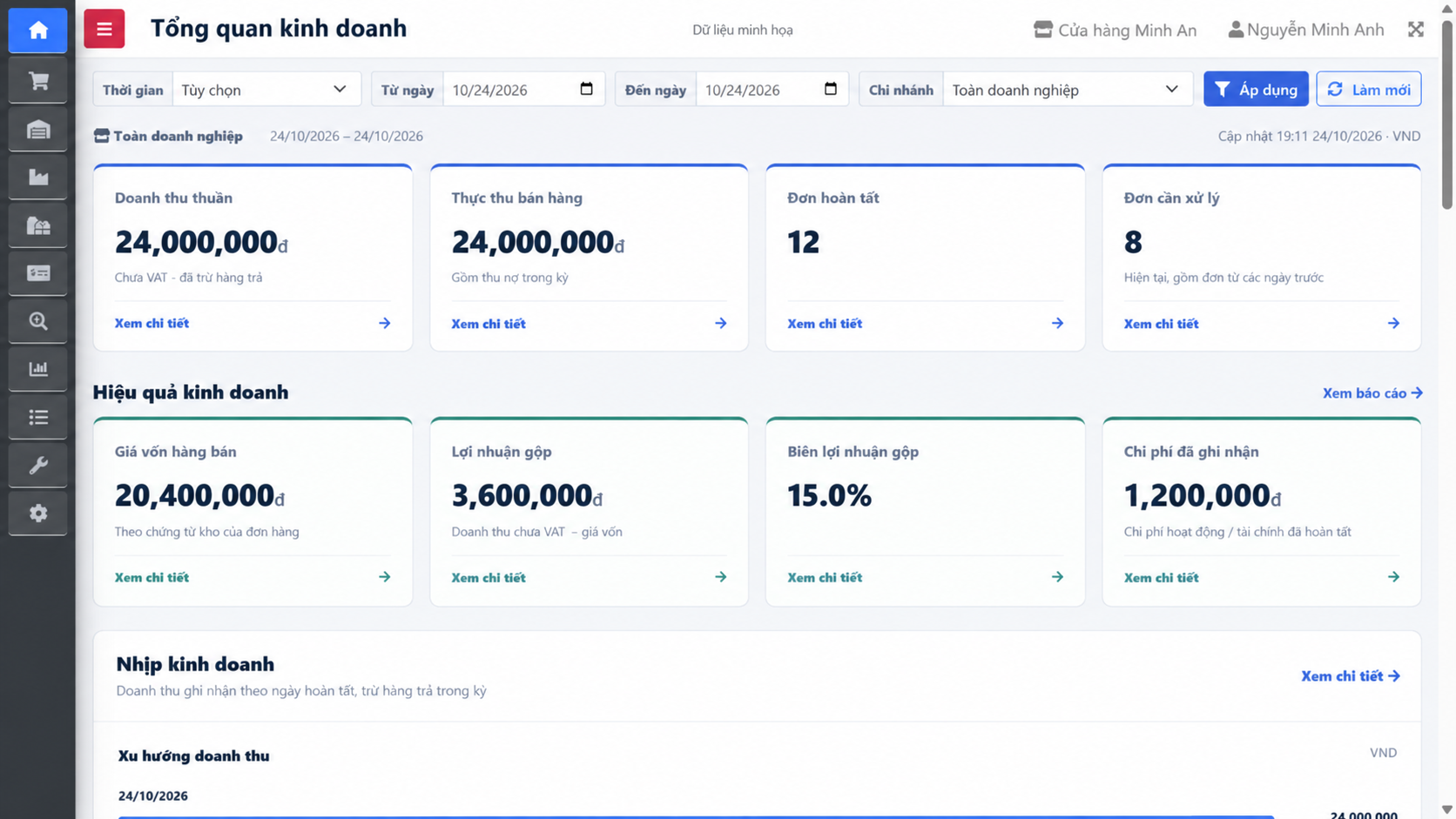This screenshot has height=819, width=1456.
Task: Open the Xem báo cáo link
Action: [1372, 393]
